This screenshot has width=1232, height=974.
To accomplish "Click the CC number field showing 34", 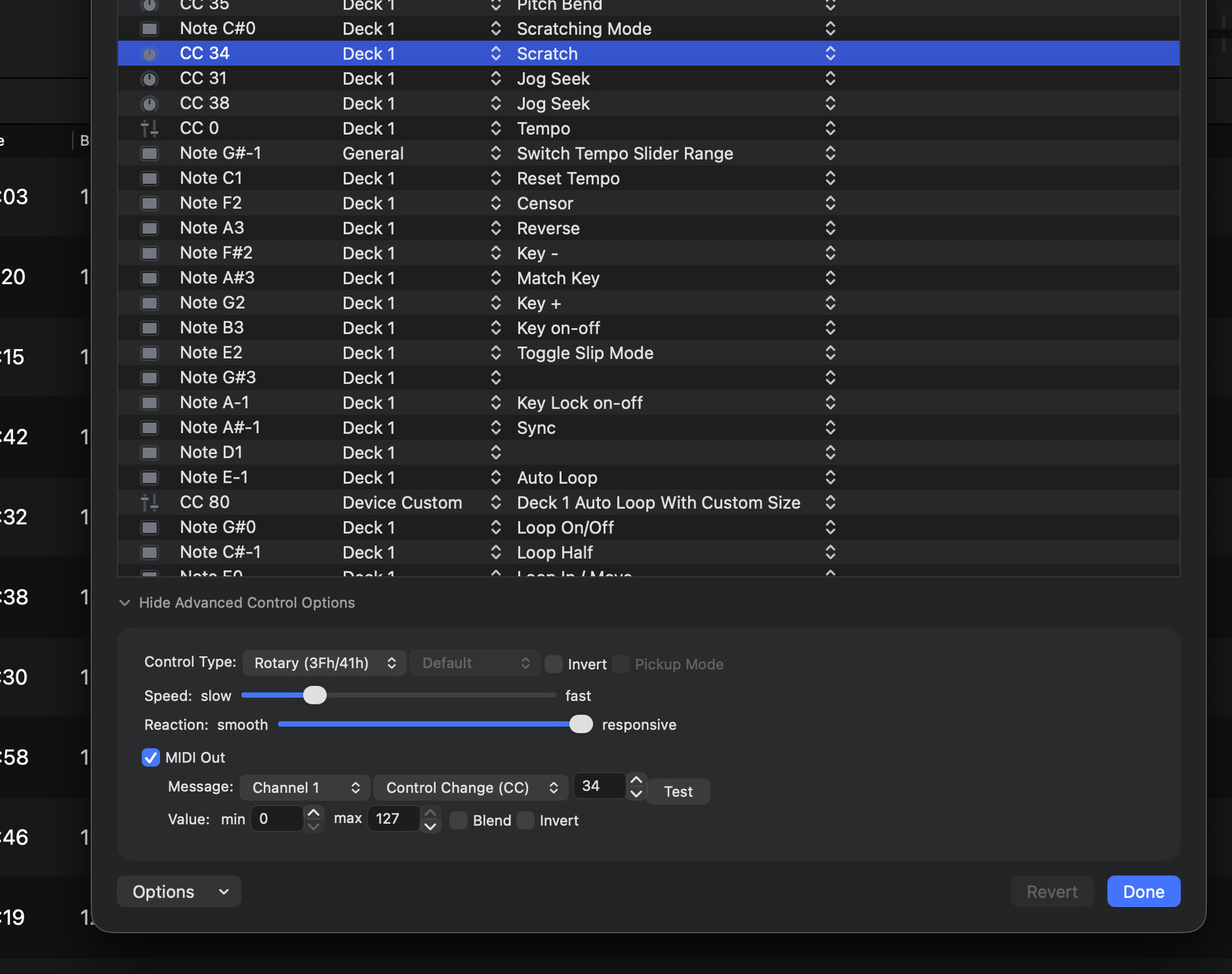I will (600, 786).
